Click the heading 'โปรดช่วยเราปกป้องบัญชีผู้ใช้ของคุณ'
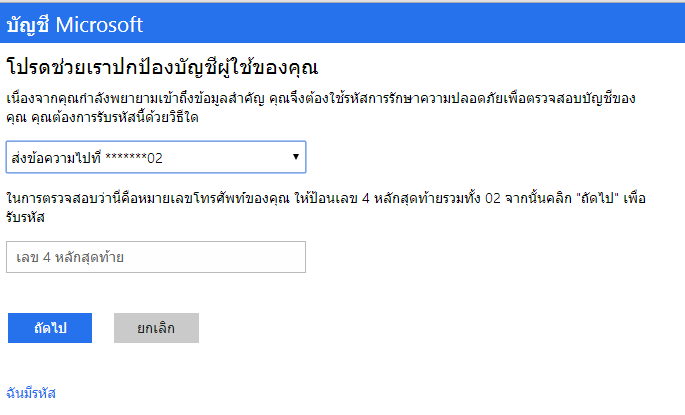Viewport: 685px width, 415px height. pyautogui.click(x=162, y=68)
